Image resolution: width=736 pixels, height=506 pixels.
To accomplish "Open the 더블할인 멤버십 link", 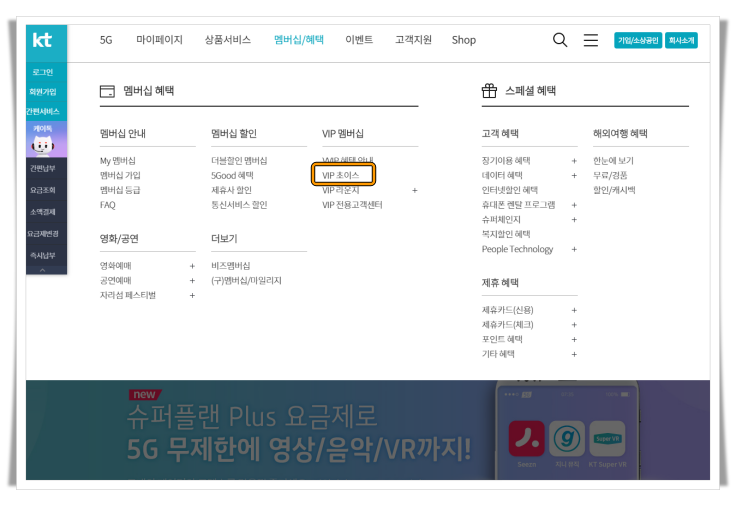I will click(239, 161).
